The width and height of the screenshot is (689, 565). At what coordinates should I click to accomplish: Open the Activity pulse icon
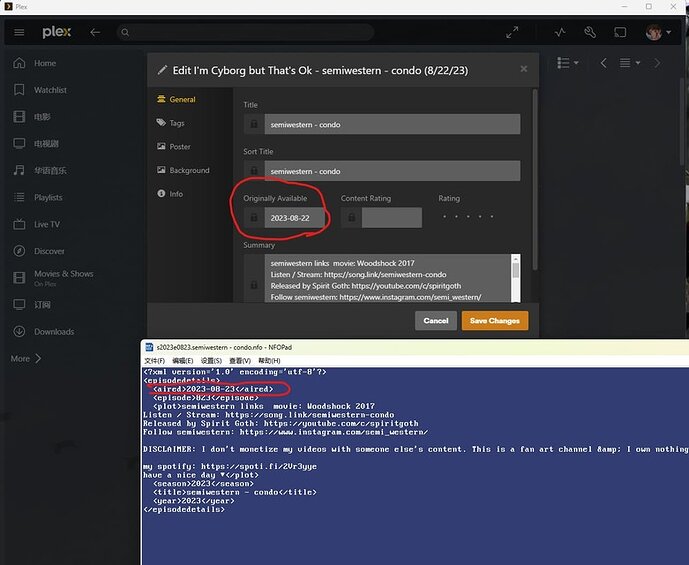[560, 32]
